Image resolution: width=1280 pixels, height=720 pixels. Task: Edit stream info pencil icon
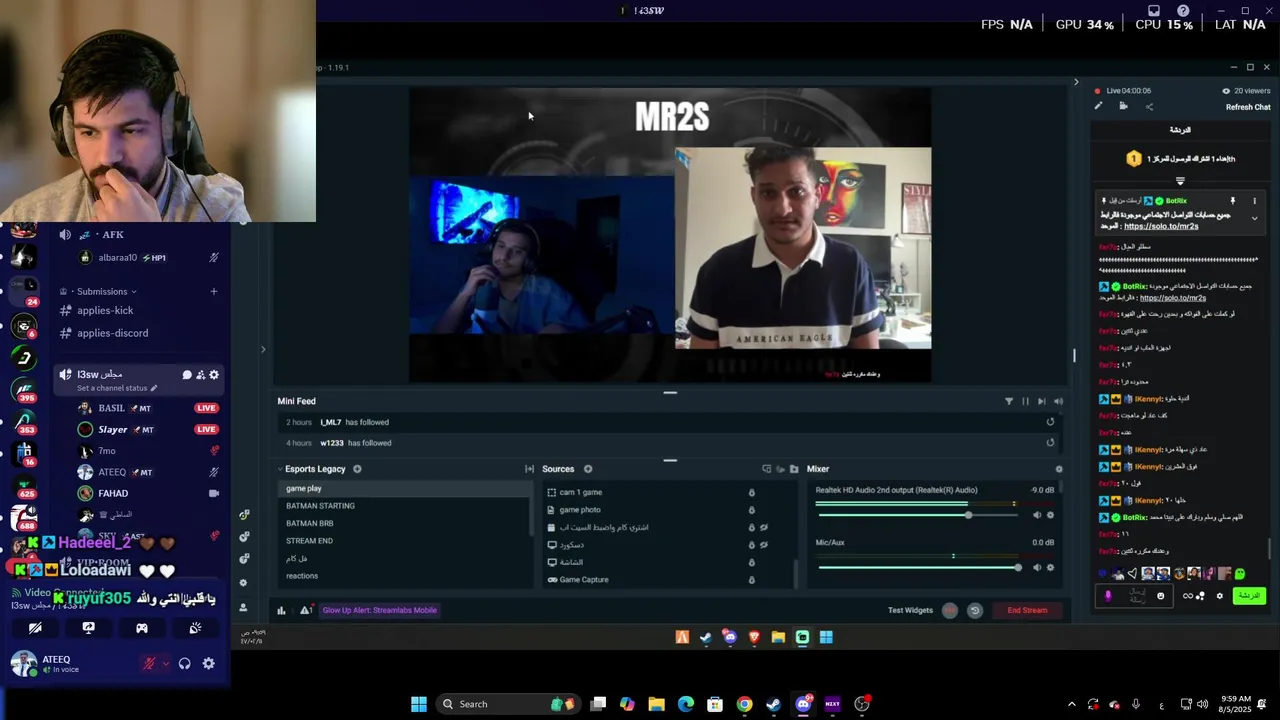pyautogui.click(x=1098, y=106)
